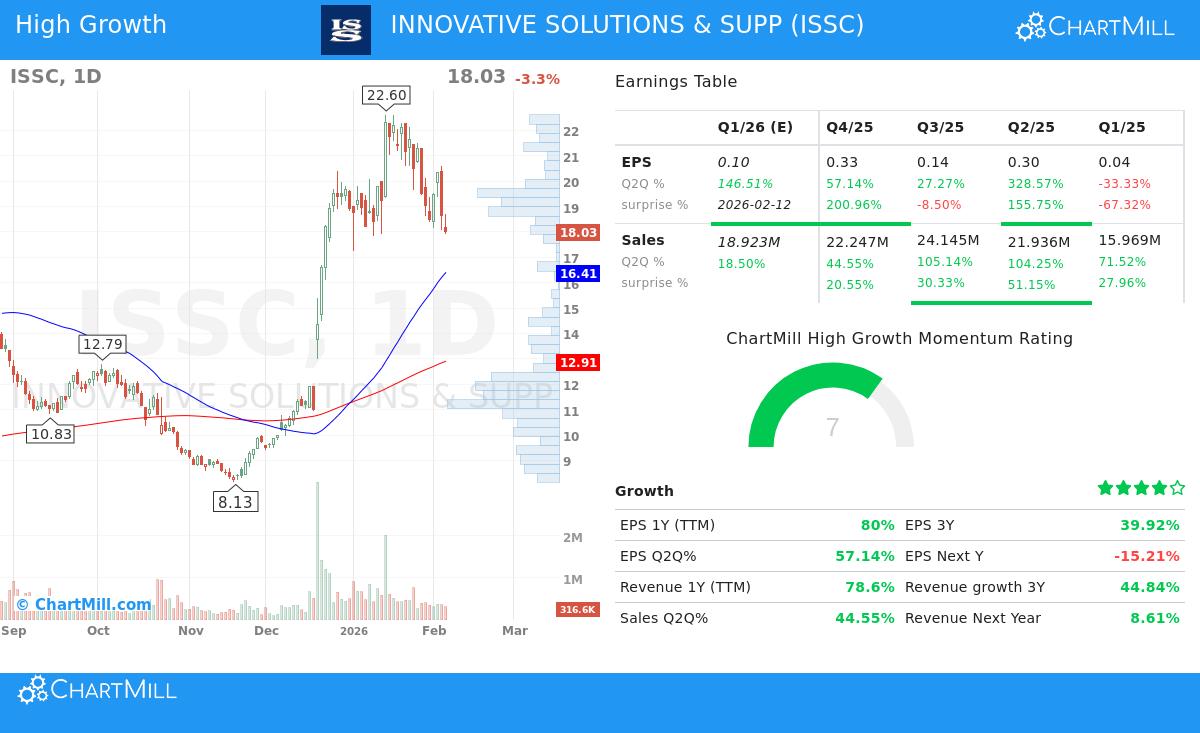The height and width of the screenshot is (733, 1200).
Task: Select the Q4/25 column header in Earnings Table
Action: [x=849, y=127]
